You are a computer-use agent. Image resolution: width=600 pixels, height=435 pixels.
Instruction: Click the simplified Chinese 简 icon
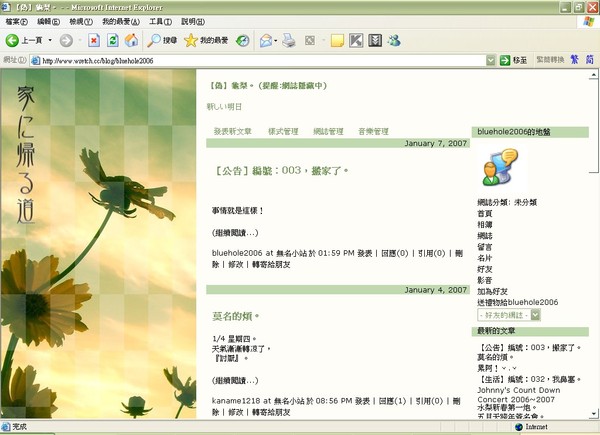coord(590,59)
